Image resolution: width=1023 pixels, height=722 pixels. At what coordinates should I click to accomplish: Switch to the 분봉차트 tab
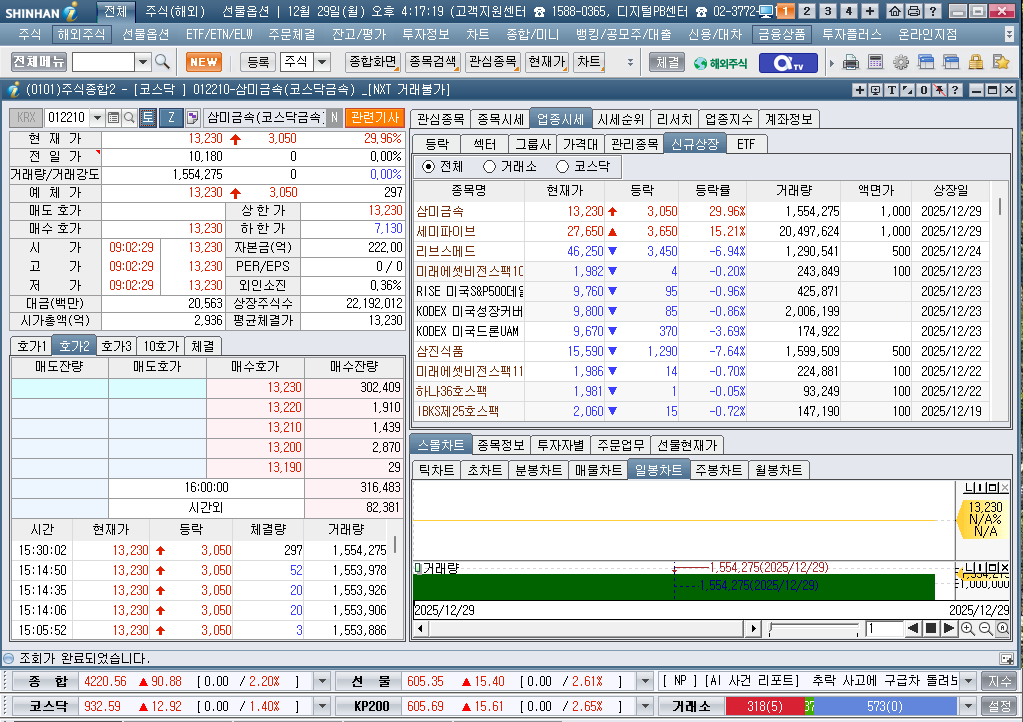click(538, 470)
